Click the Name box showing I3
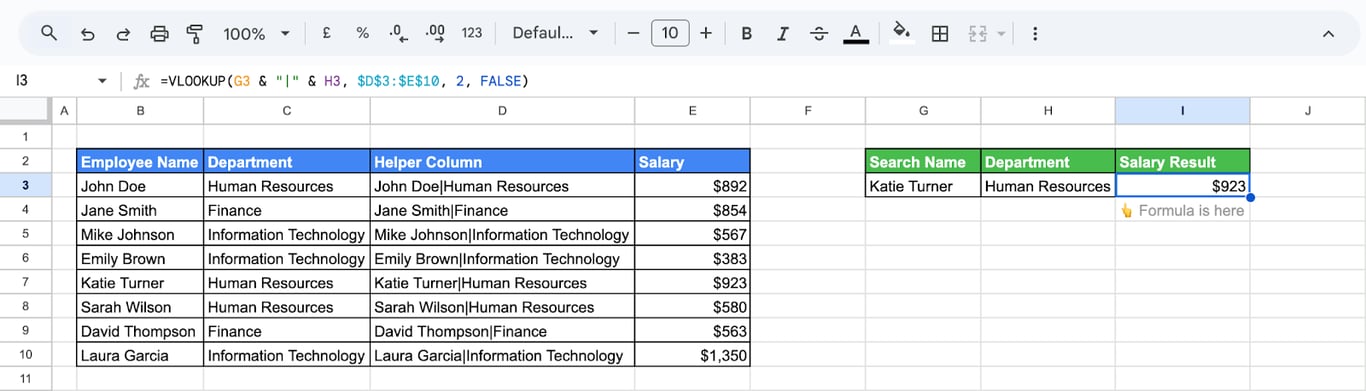1366x391 pixels. click(x=50, y=80)
